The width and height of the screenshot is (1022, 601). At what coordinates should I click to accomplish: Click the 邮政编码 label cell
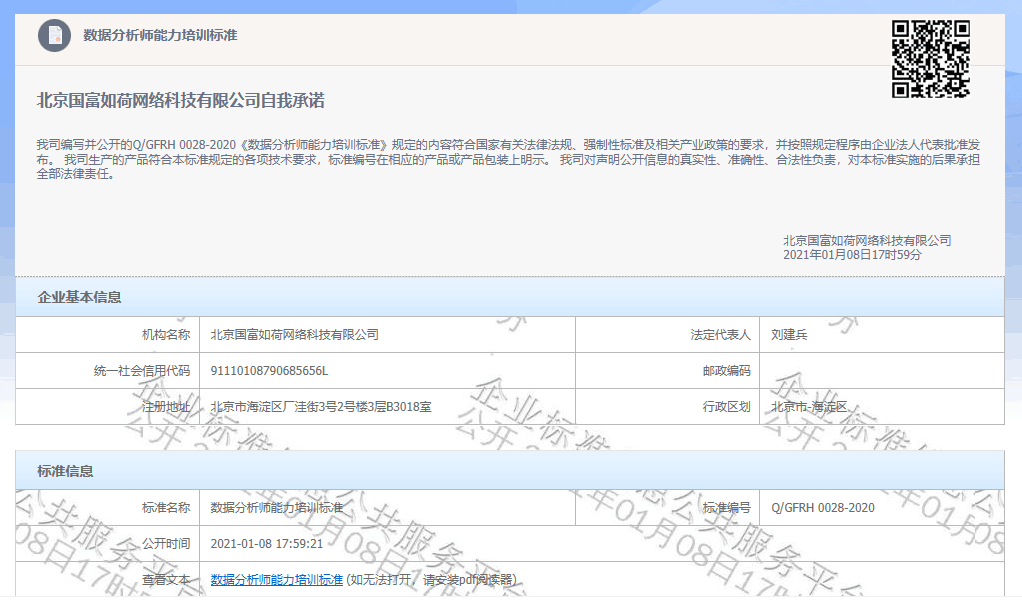pyautogui.click(x=667, y=371)
